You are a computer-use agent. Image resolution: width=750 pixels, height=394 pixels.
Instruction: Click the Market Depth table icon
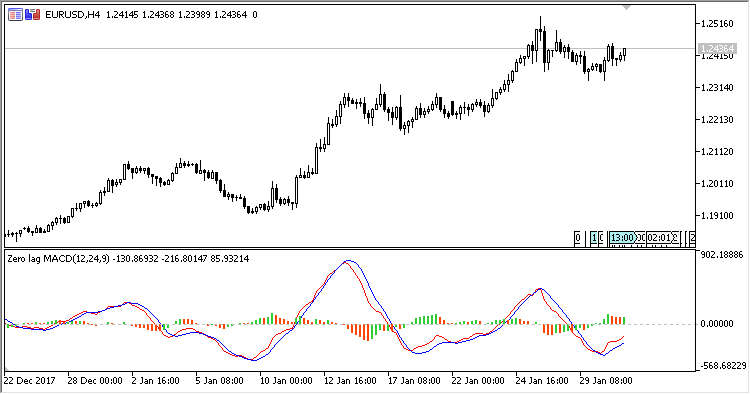pyautogui.click(x=15, y=15)
